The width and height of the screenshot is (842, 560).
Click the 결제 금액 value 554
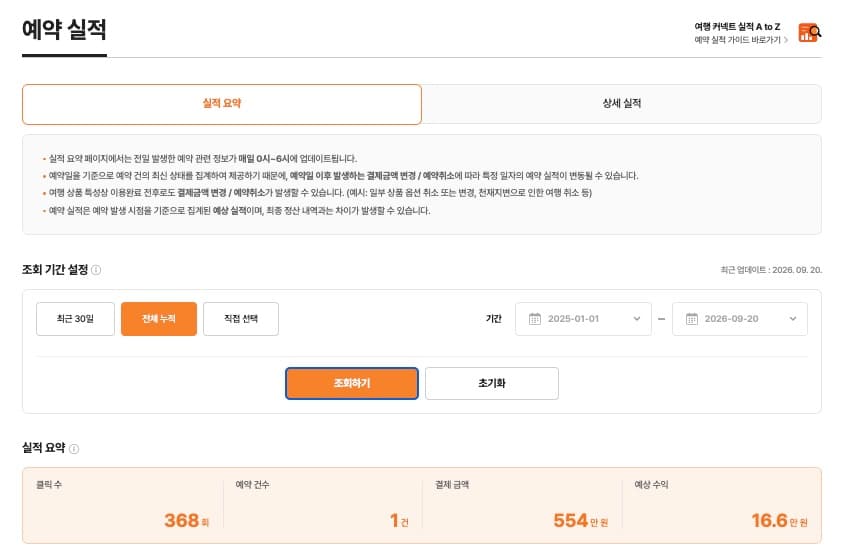[x=570, y=520]
